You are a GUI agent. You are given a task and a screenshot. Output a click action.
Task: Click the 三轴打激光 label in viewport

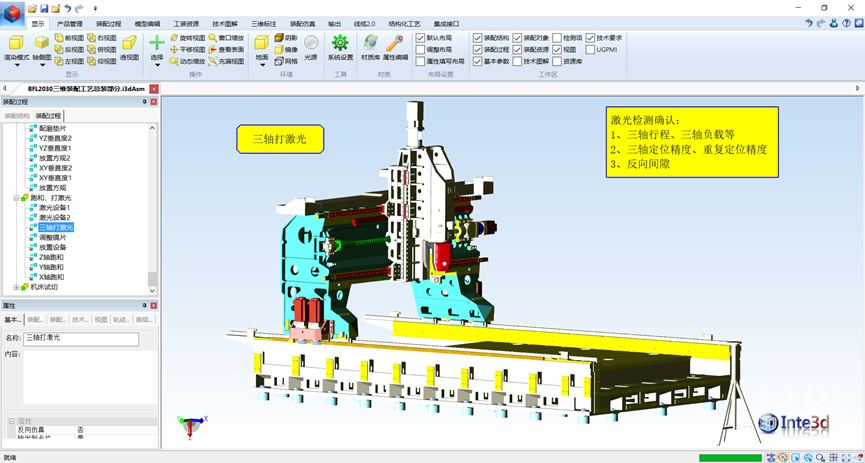(279, 139)
